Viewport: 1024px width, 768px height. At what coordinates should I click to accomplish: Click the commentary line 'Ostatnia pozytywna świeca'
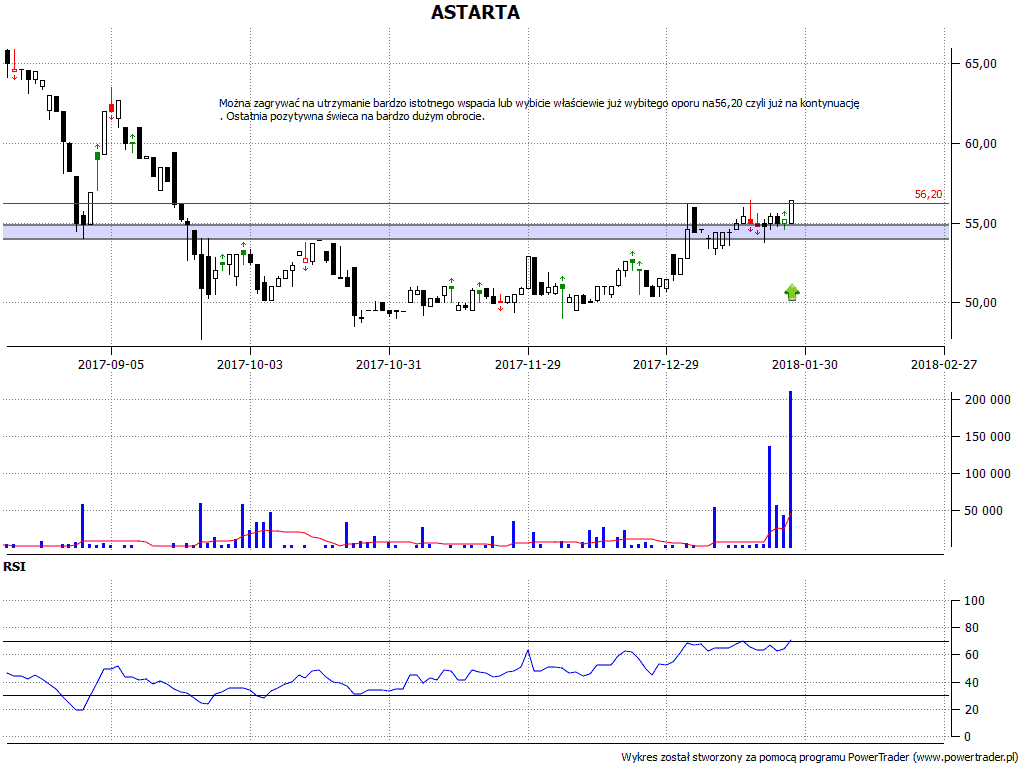pos(355,117)
